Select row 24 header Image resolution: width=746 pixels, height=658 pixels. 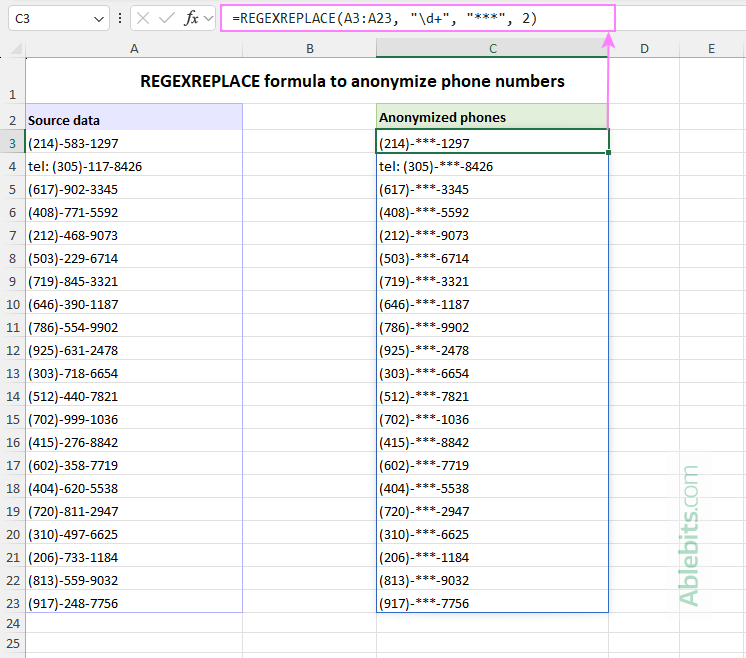tap(12, 623)
